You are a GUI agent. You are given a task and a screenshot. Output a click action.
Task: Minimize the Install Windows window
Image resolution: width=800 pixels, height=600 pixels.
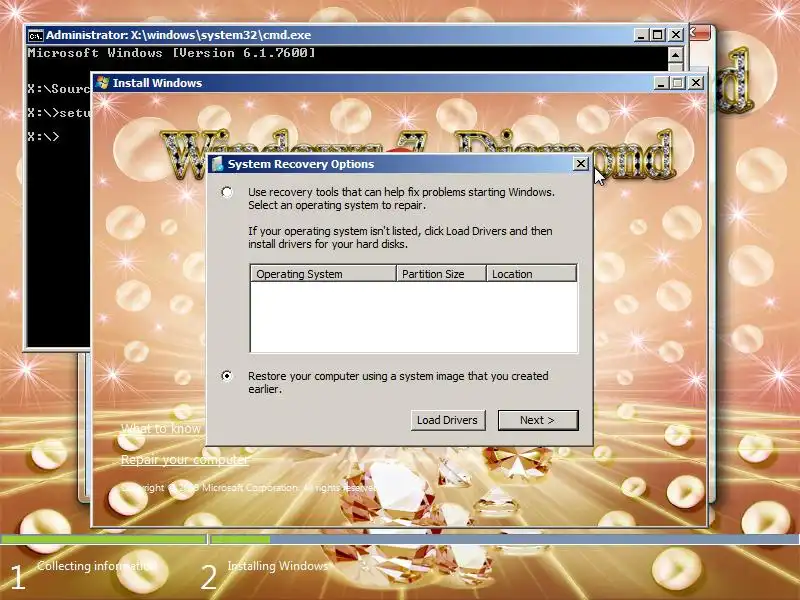point(661,83)
